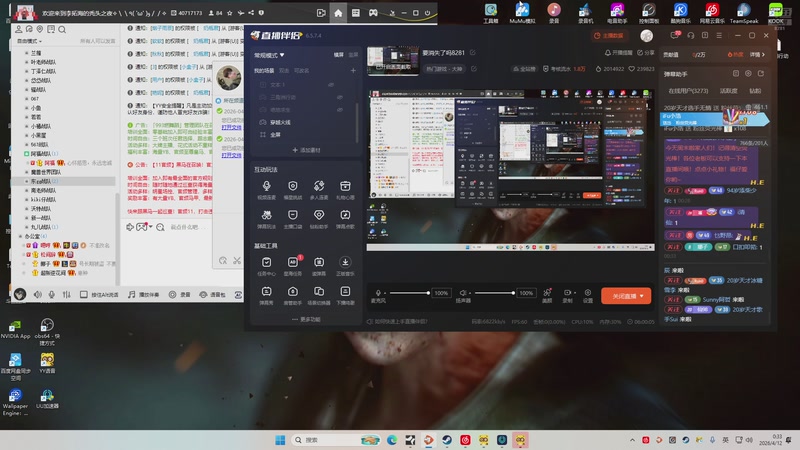This screenshot has width=800, height=450.
Task: Adjust the 扬声器 volume slider
Action: (x=493, y=293)
